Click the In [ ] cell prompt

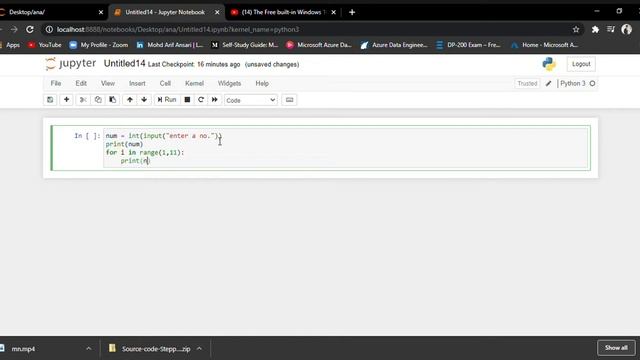[87, 136]
